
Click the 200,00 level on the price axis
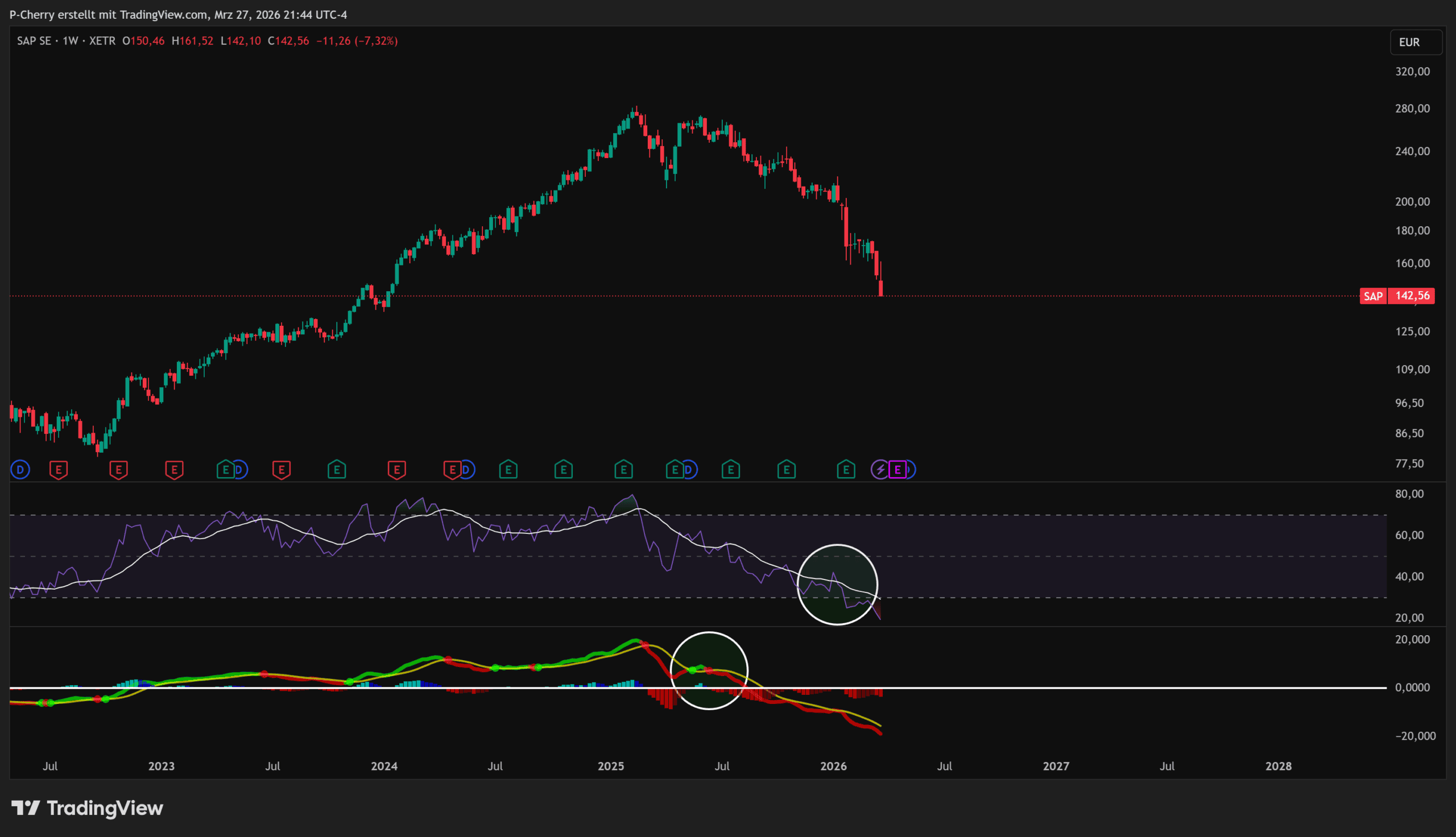(1412, 201)
